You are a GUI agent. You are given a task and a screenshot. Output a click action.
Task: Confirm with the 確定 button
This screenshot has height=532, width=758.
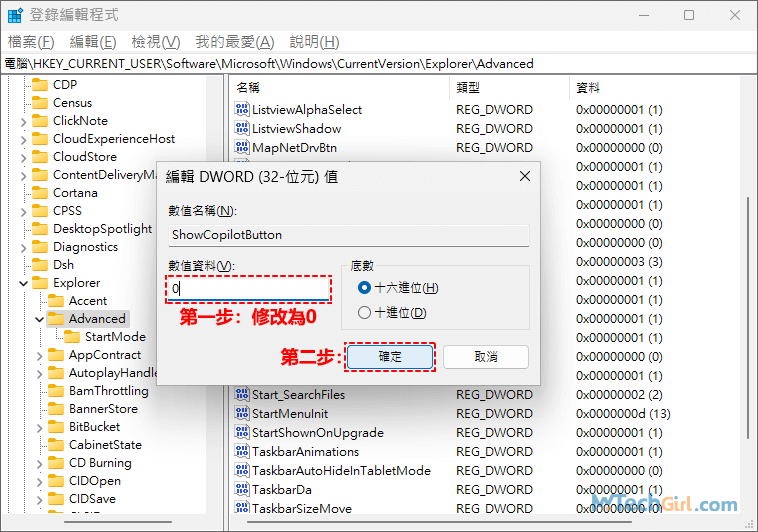390,357
